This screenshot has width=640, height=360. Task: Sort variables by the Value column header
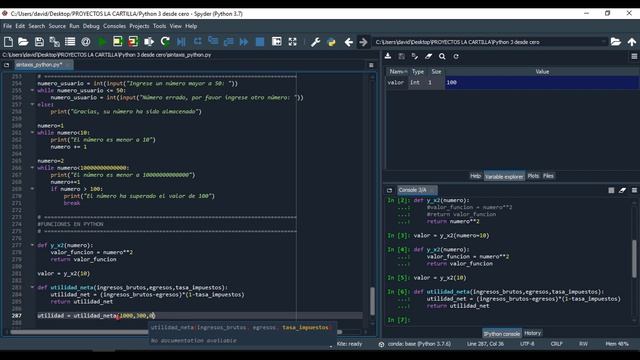click(542, 72)
